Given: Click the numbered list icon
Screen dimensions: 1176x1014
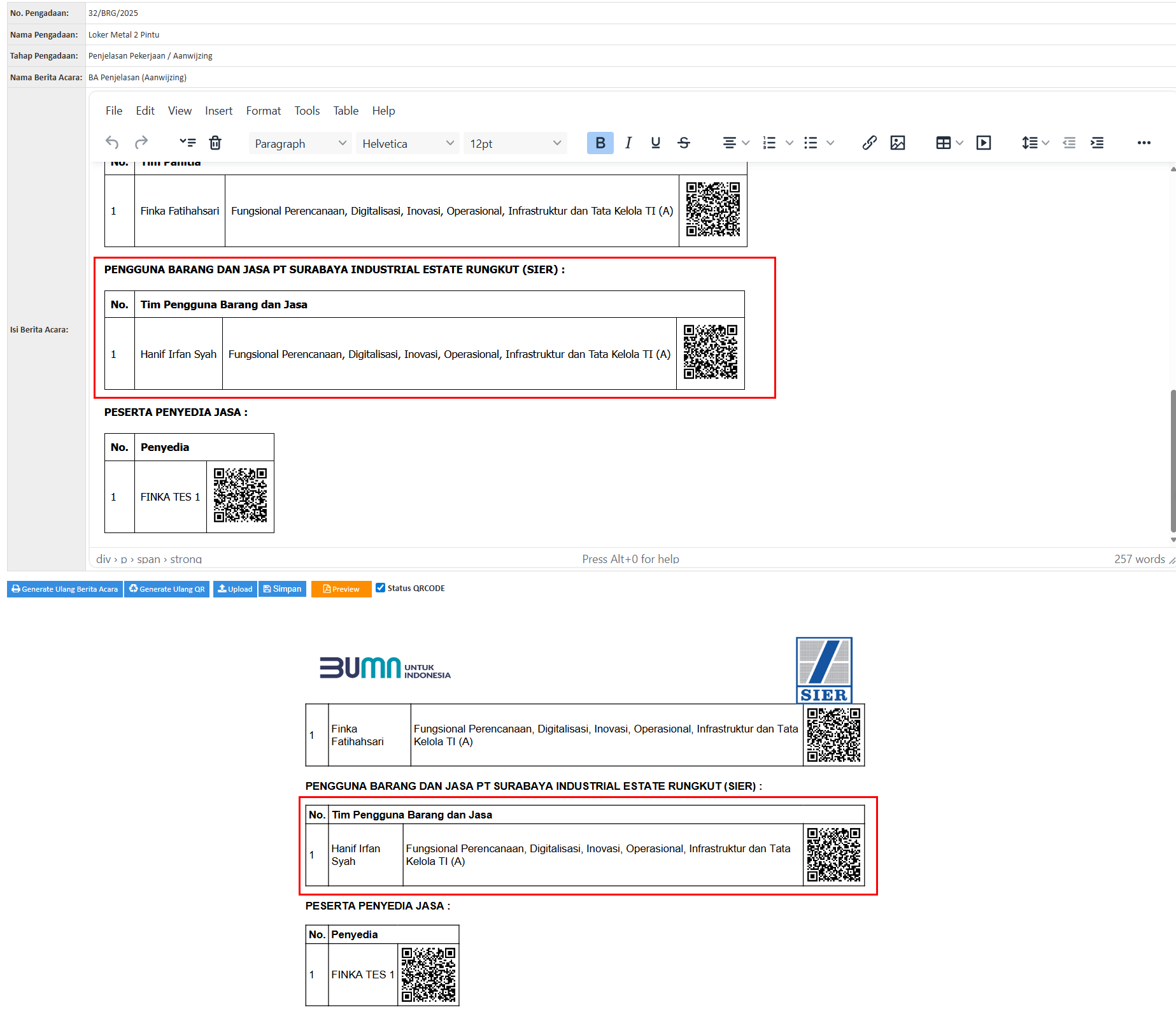Looking at the screenshot, I should (769, 143).
